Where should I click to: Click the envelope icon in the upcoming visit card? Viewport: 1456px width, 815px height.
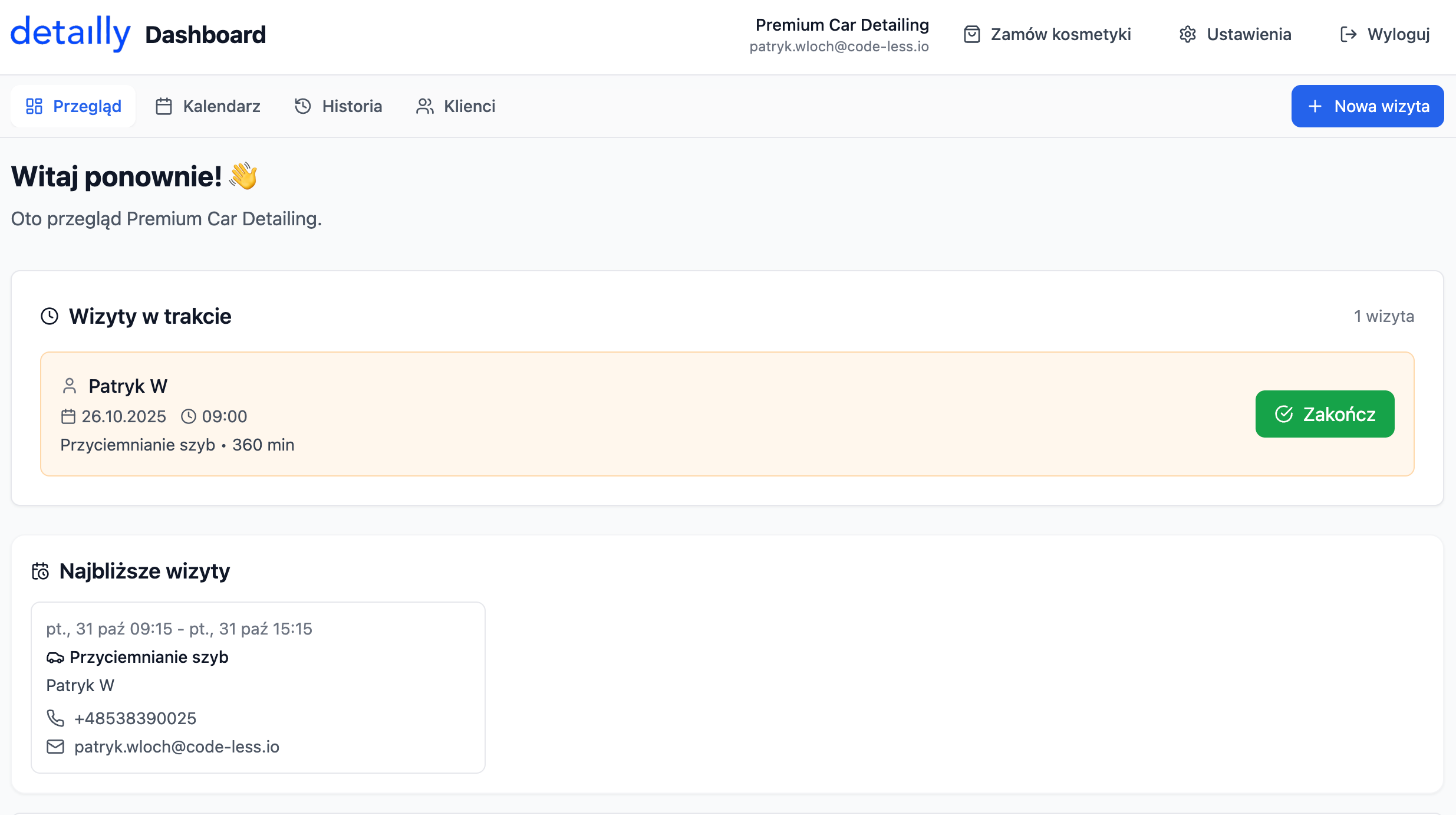[x=55, y=747]
